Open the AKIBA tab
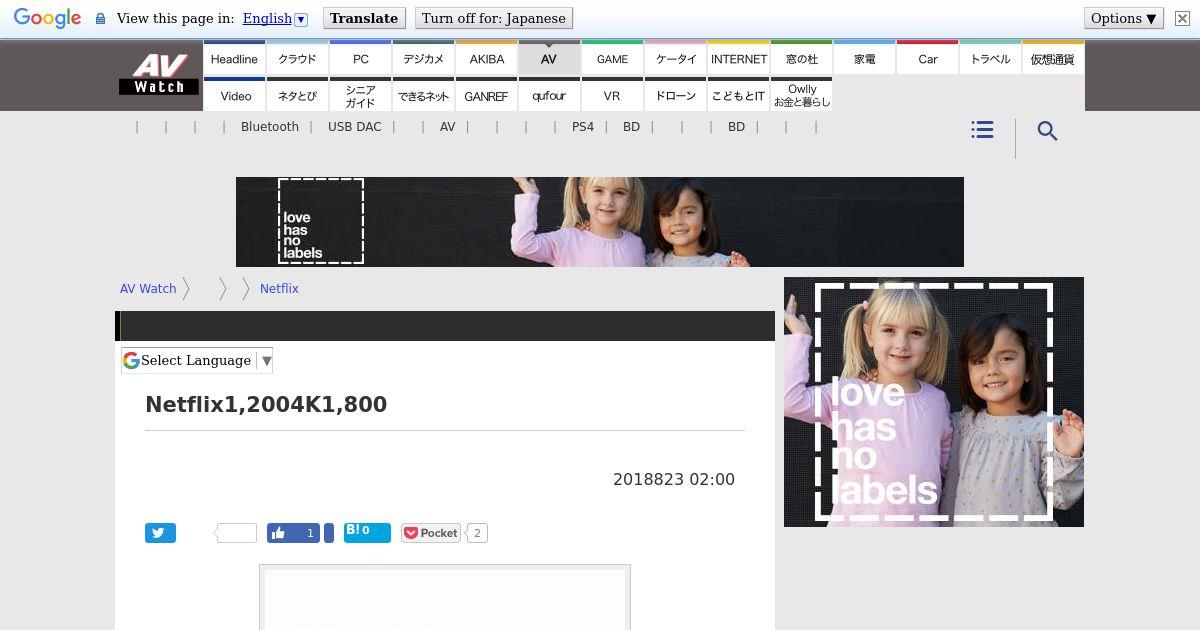Image resolution: width=1200 pixels, height=630 pixels. click(x=486, y=58)
